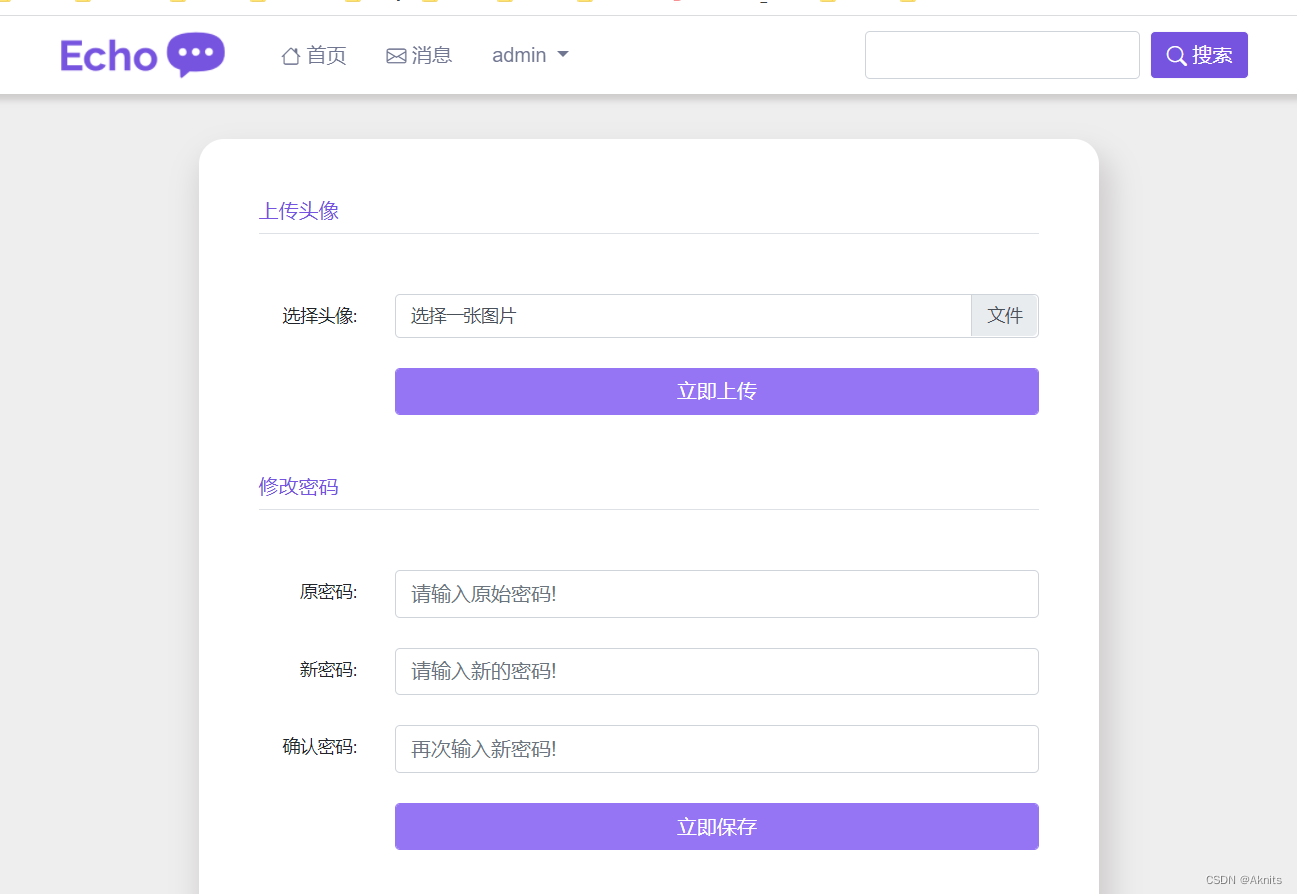This screenshot has width=1297, height=894.
Task: Focus the top search input box
Action: point(1002,55)
